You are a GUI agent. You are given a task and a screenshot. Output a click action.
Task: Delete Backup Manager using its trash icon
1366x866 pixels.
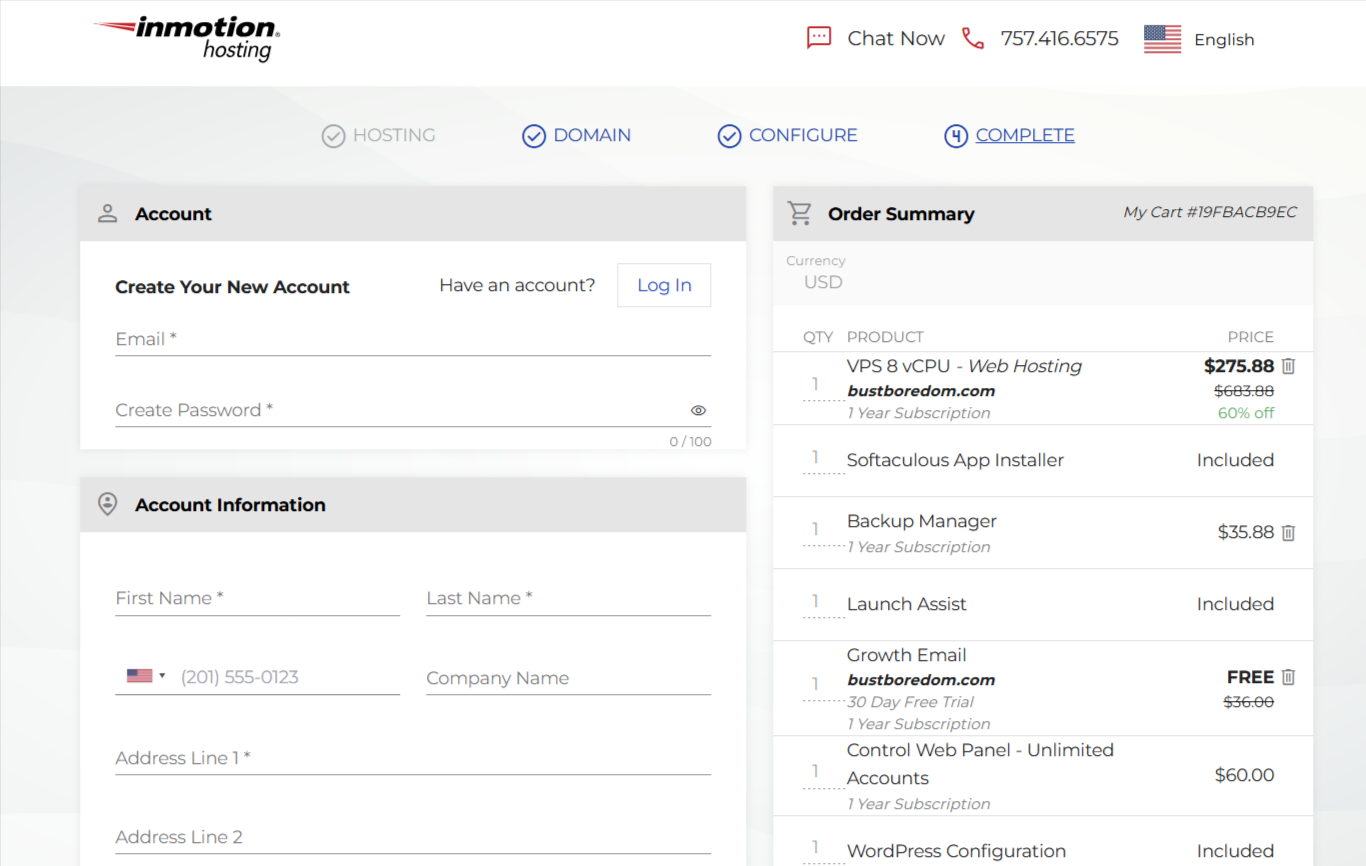[x=1288, y=533]
